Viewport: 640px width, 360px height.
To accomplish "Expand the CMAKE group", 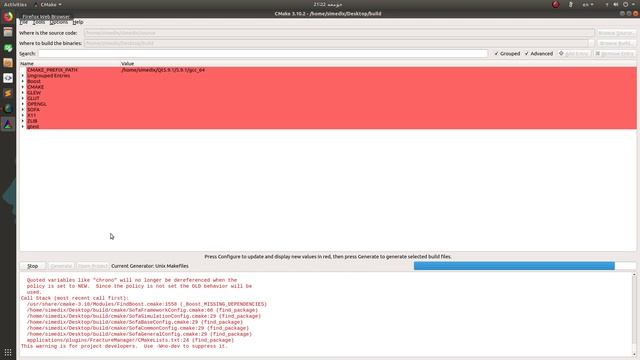I will [23, 87].
